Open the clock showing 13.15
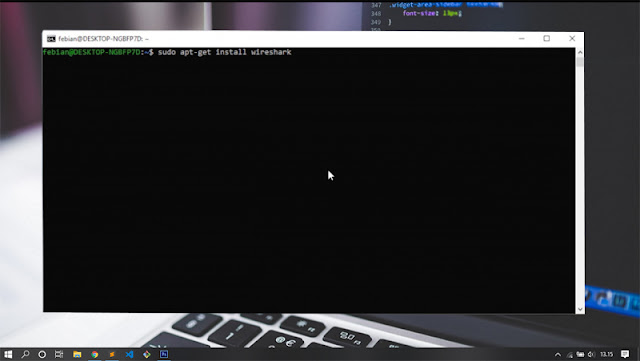 [x=607, y=354]
